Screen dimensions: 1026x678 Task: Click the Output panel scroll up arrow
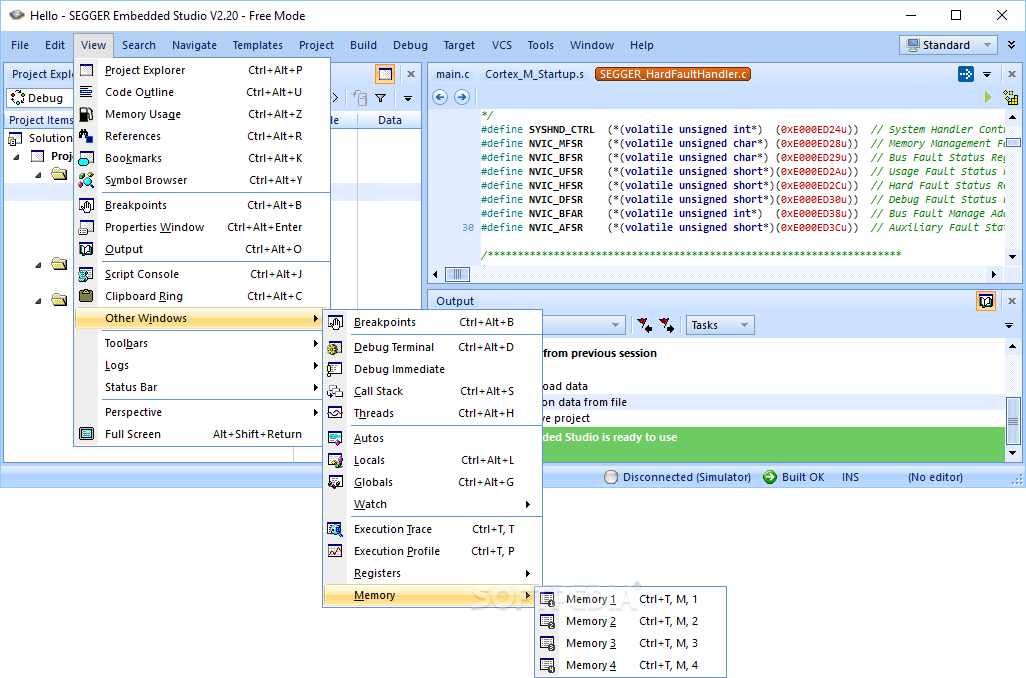click(1012, 346)
